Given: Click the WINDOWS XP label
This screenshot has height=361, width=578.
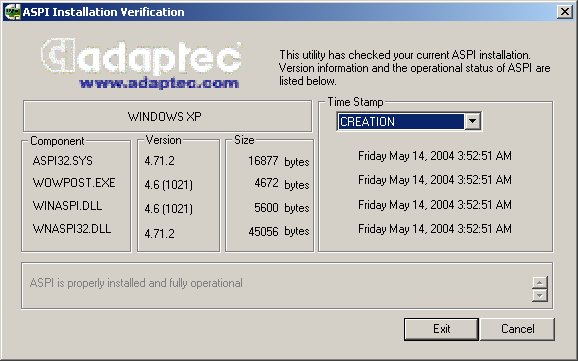Looking at the screenshot, I should coord(164,117).
